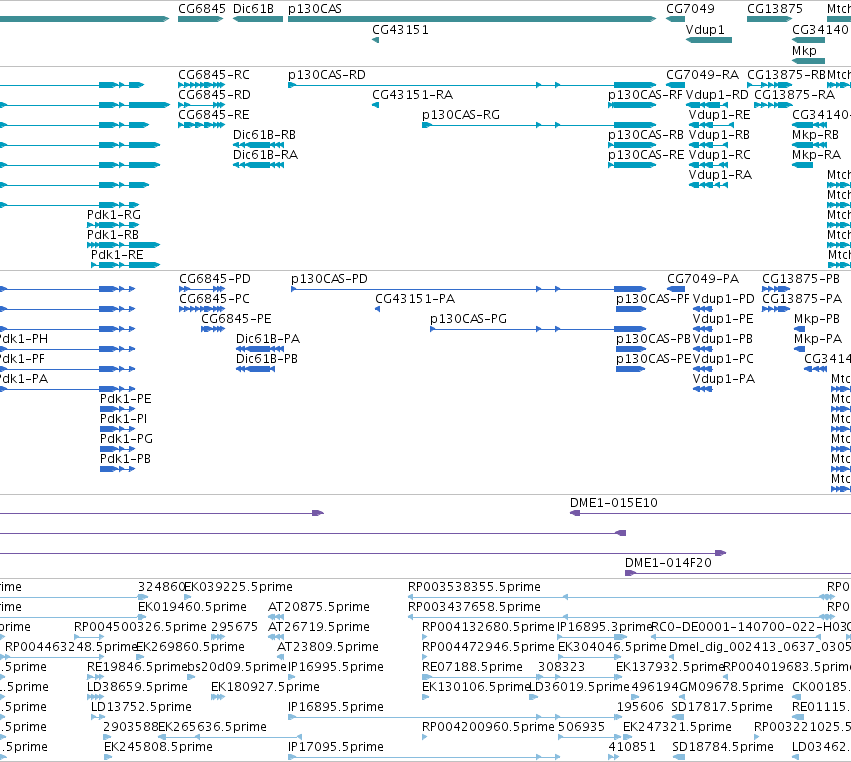Click the CG6845 gene label
The height and width of the screenshot is (762, 851).
point(201,9)
